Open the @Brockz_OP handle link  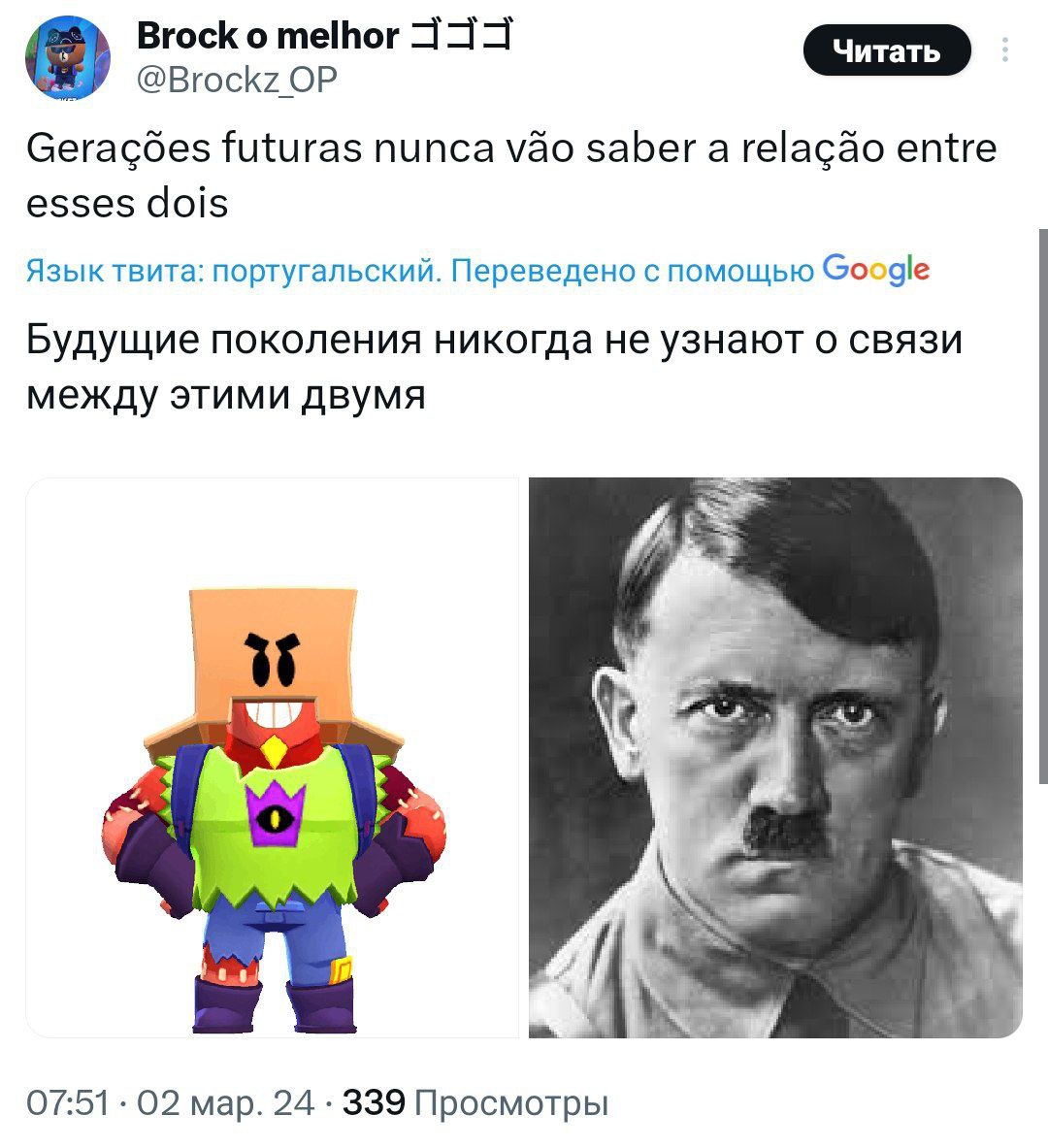point(238,80)
